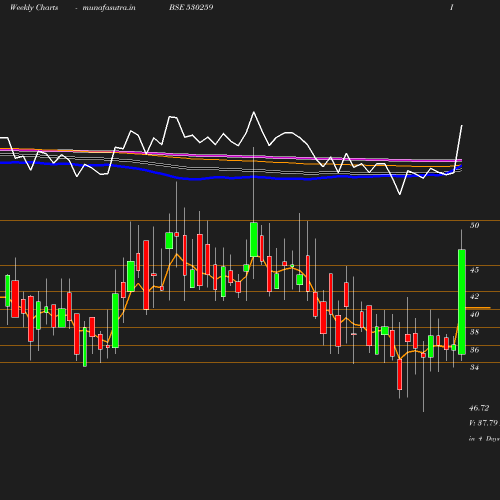The width and height of the screenshot is (500, 500).
Task: Click the V: 37.79 volume value
Action: 484,423
